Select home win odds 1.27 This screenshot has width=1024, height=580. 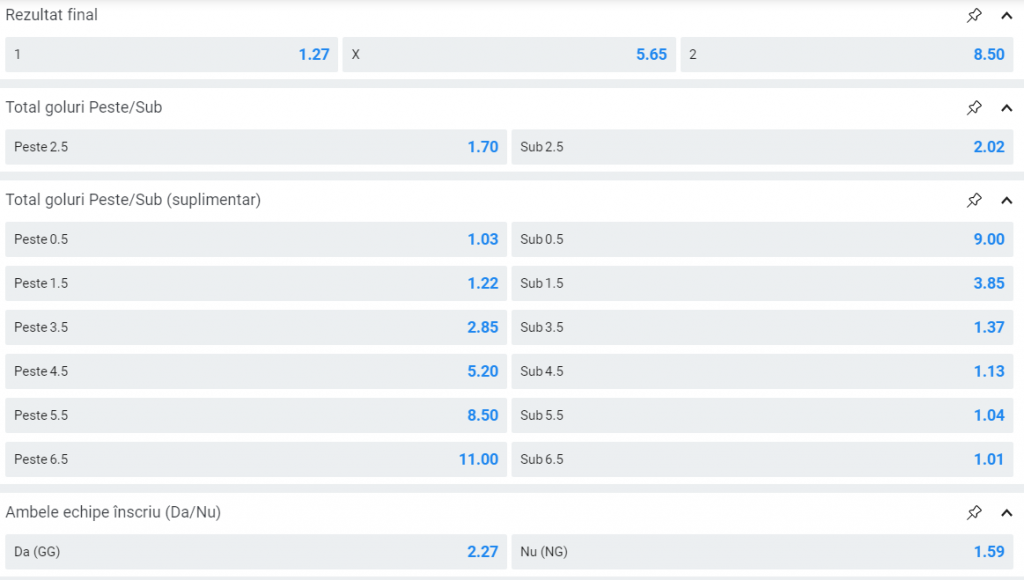(x=171, y=54)
